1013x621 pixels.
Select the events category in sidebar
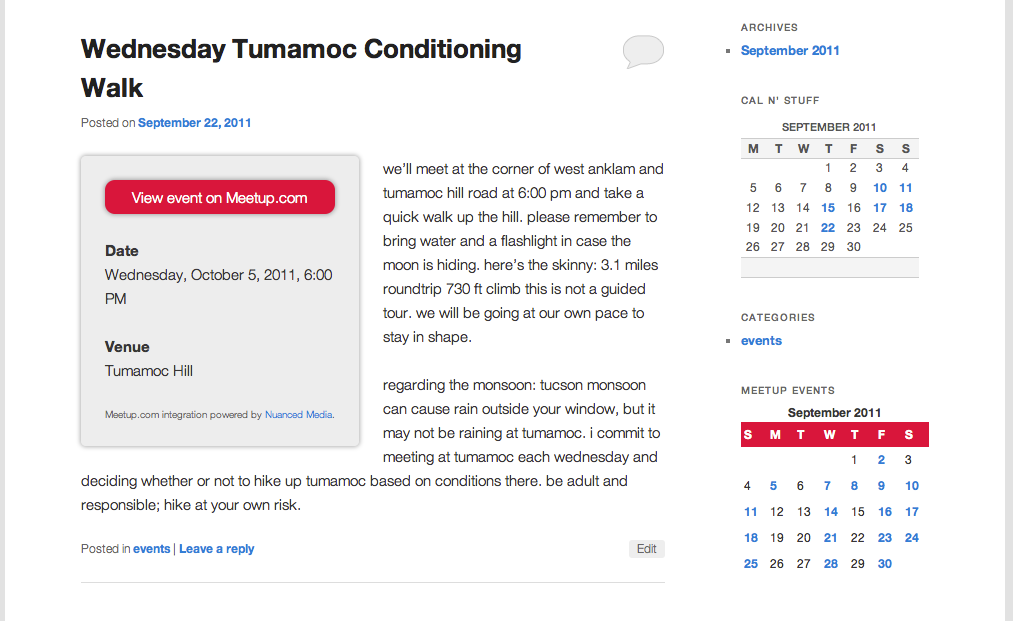761,341
